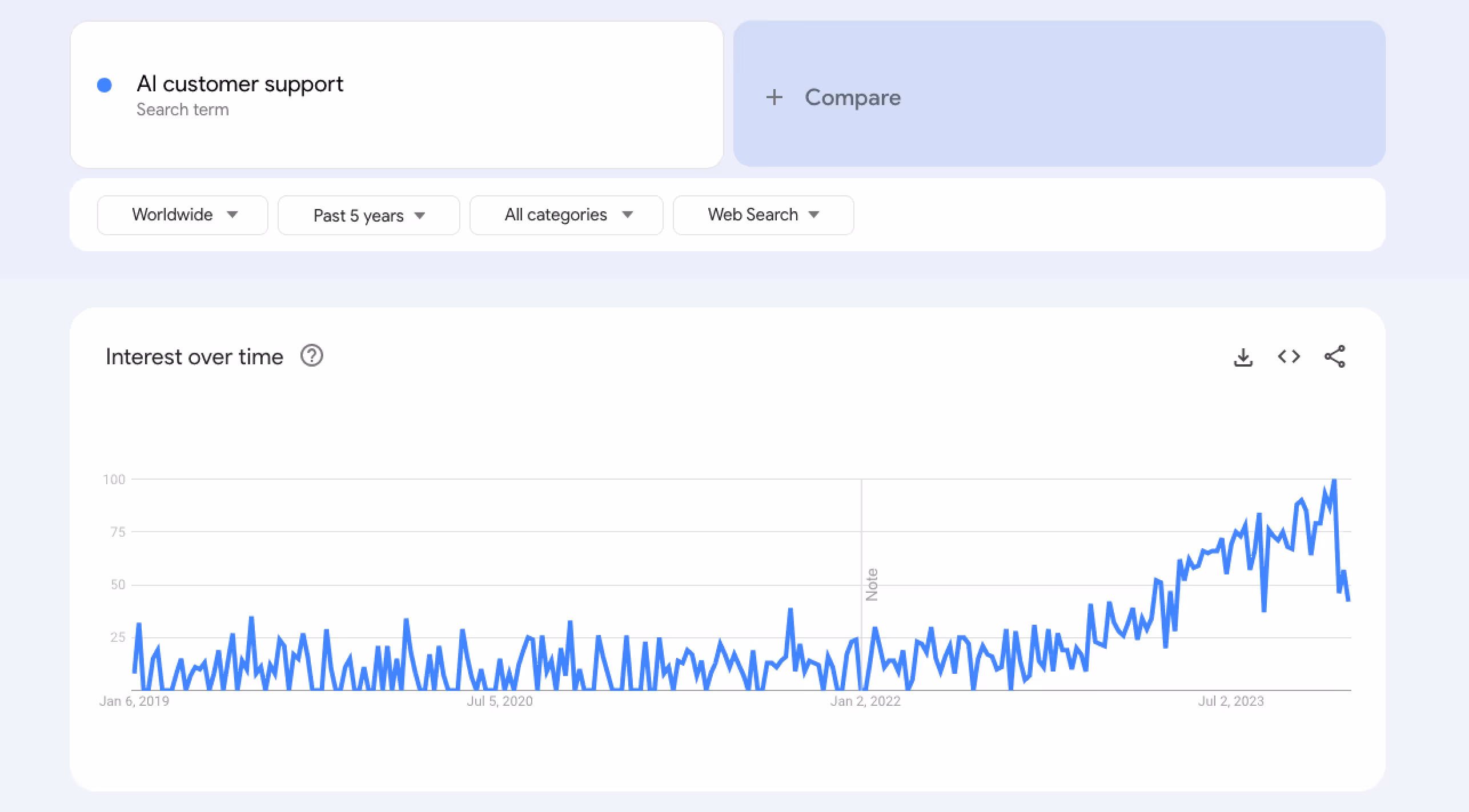This screenshot has width=1469, height=812.
Task: Click the Jul 2, 2023 axis label
Action: (1231, 701)
